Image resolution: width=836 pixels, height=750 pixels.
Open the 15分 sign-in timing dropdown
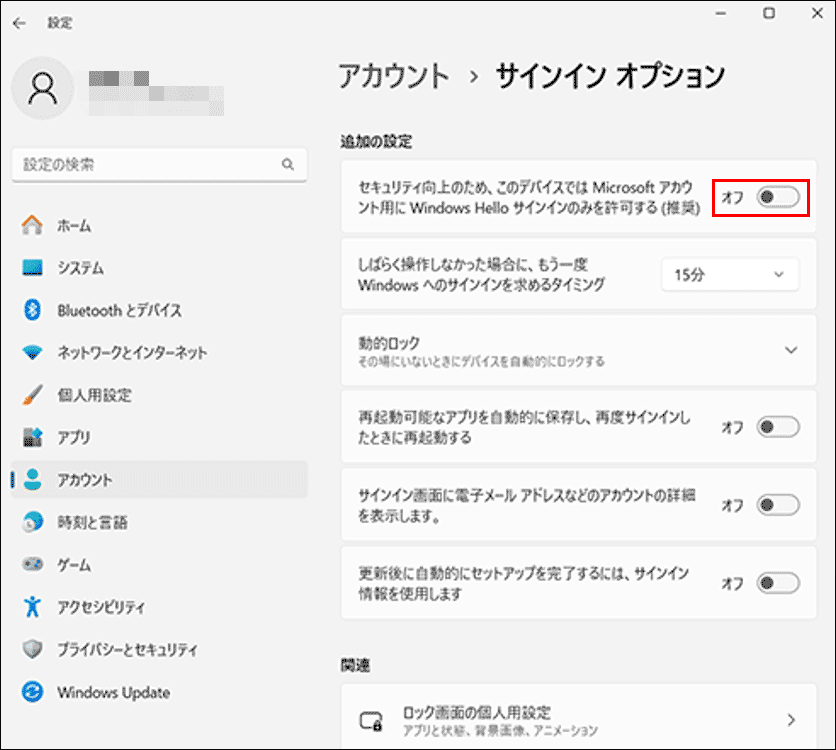point(730,275)
